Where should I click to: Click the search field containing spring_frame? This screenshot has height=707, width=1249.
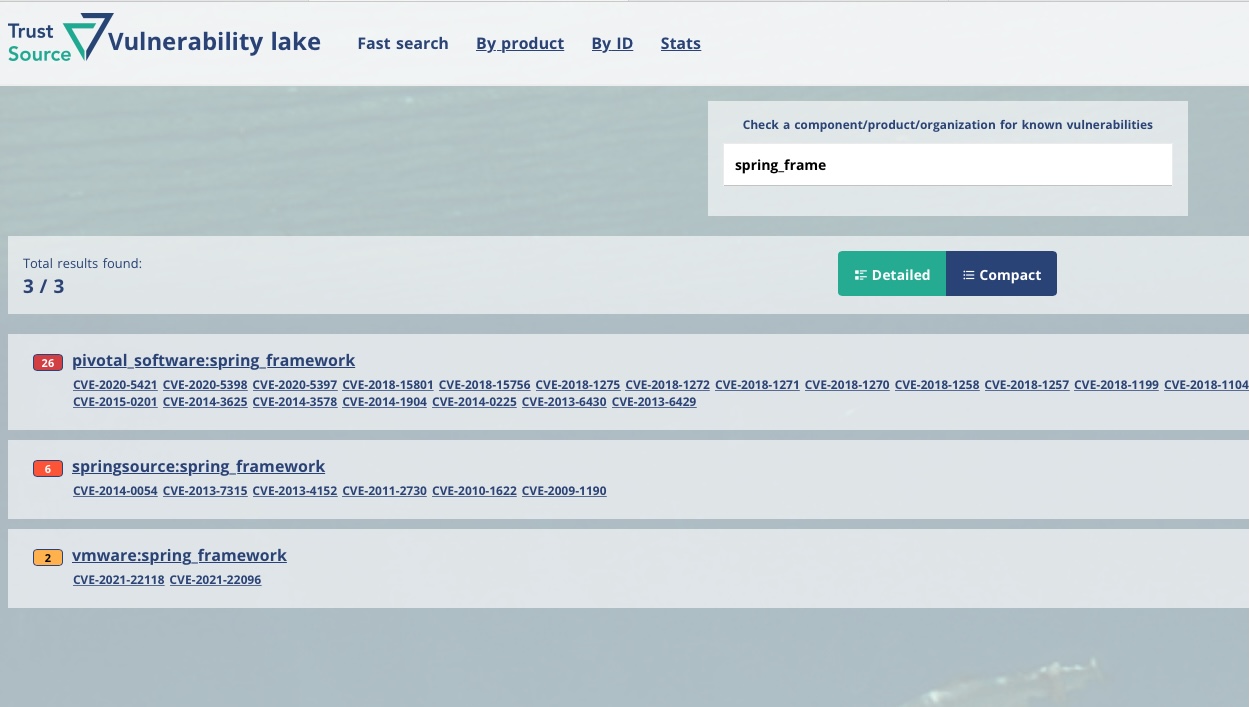click(x=948, y=165)
